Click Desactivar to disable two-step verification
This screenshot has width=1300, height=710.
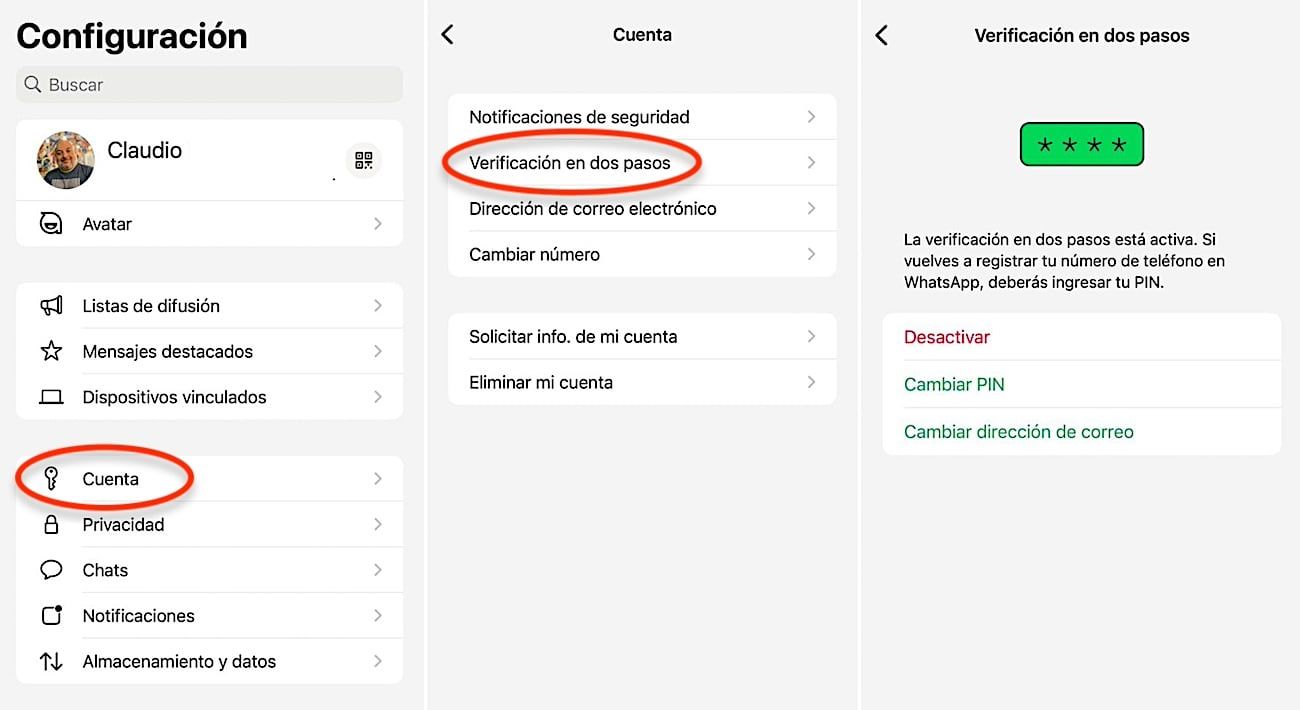pos(946,337)
